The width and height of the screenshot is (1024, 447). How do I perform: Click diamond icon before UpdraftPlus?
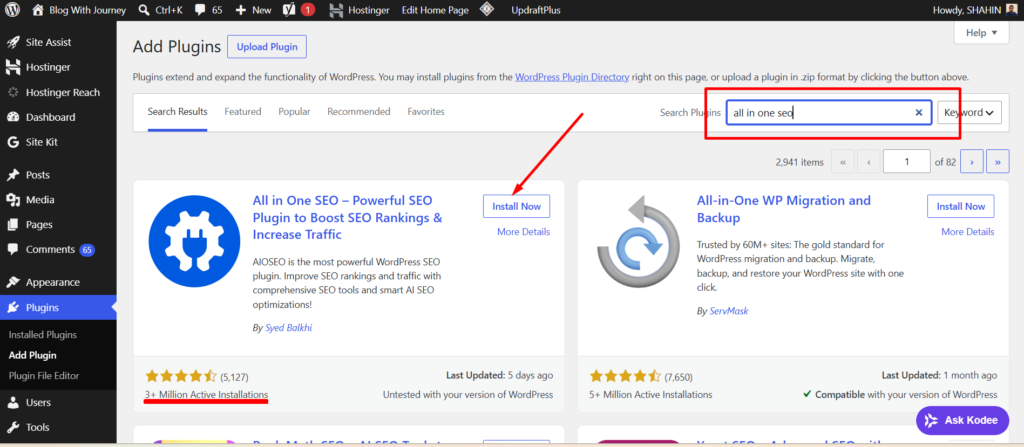tap(486, 10)
